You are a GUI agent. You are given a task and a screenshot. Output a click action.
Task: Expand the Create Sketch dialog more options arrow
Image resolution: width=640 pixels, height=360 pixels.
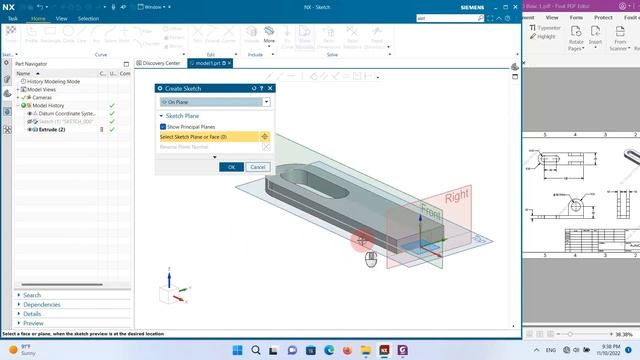[215, 157]
